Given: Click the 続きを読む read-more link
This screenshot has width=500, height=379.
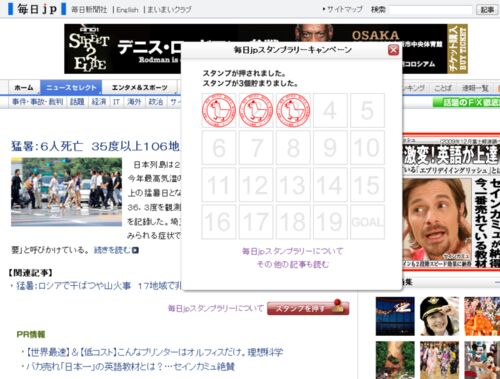Looking at the screenshot, I should 112,250.
